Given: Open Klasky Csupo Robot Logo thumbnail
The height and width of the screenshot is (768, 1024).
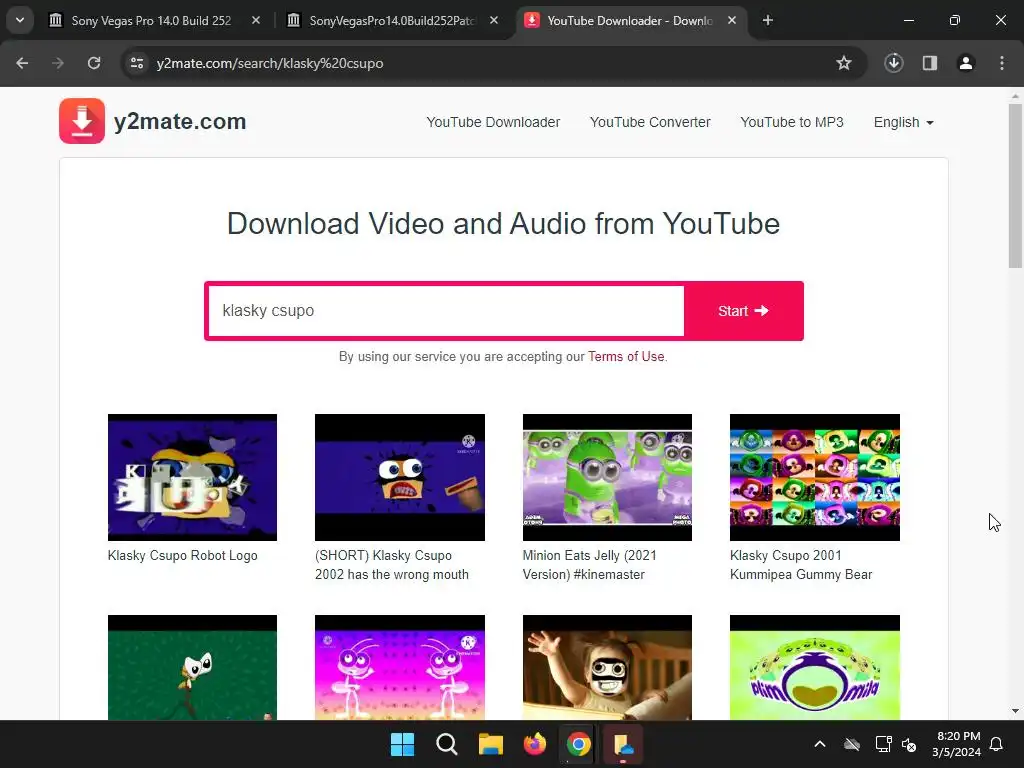Looking at the screenshot, I should [192, 477].
